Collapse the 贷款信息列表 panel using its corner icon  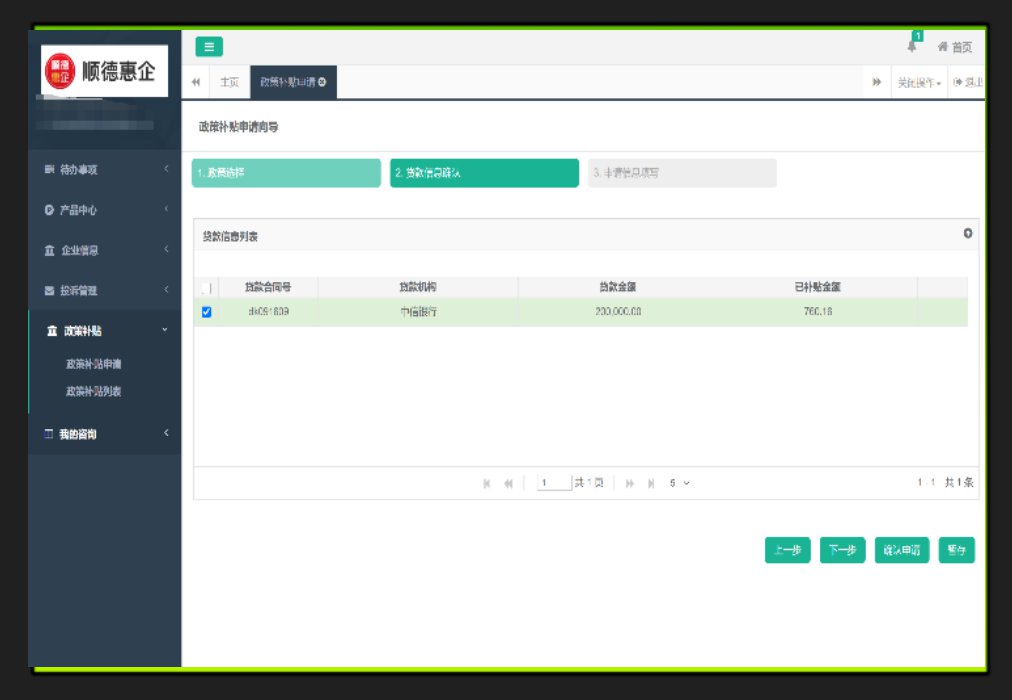pos(967,233)
